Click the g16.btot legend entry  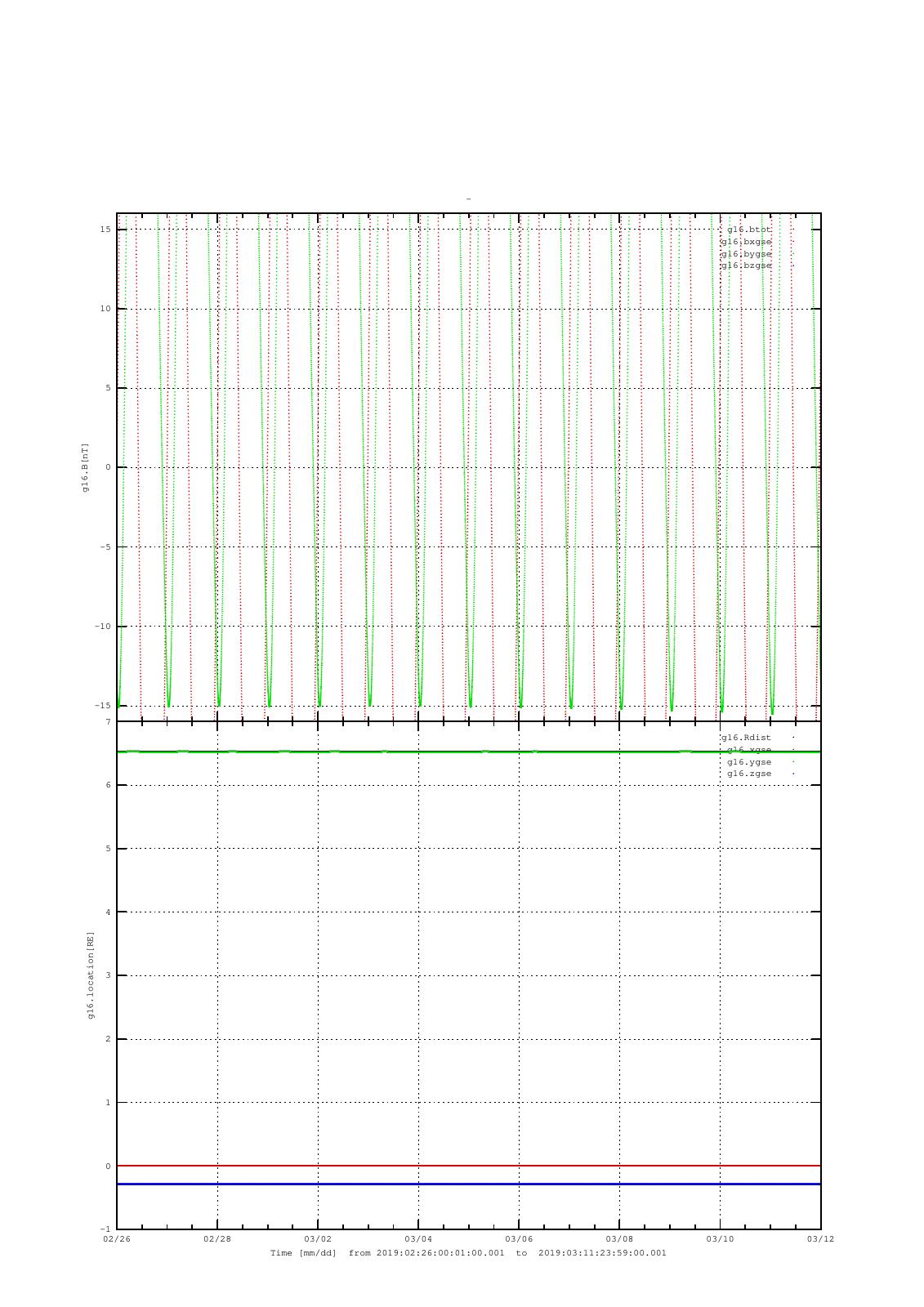748,230
